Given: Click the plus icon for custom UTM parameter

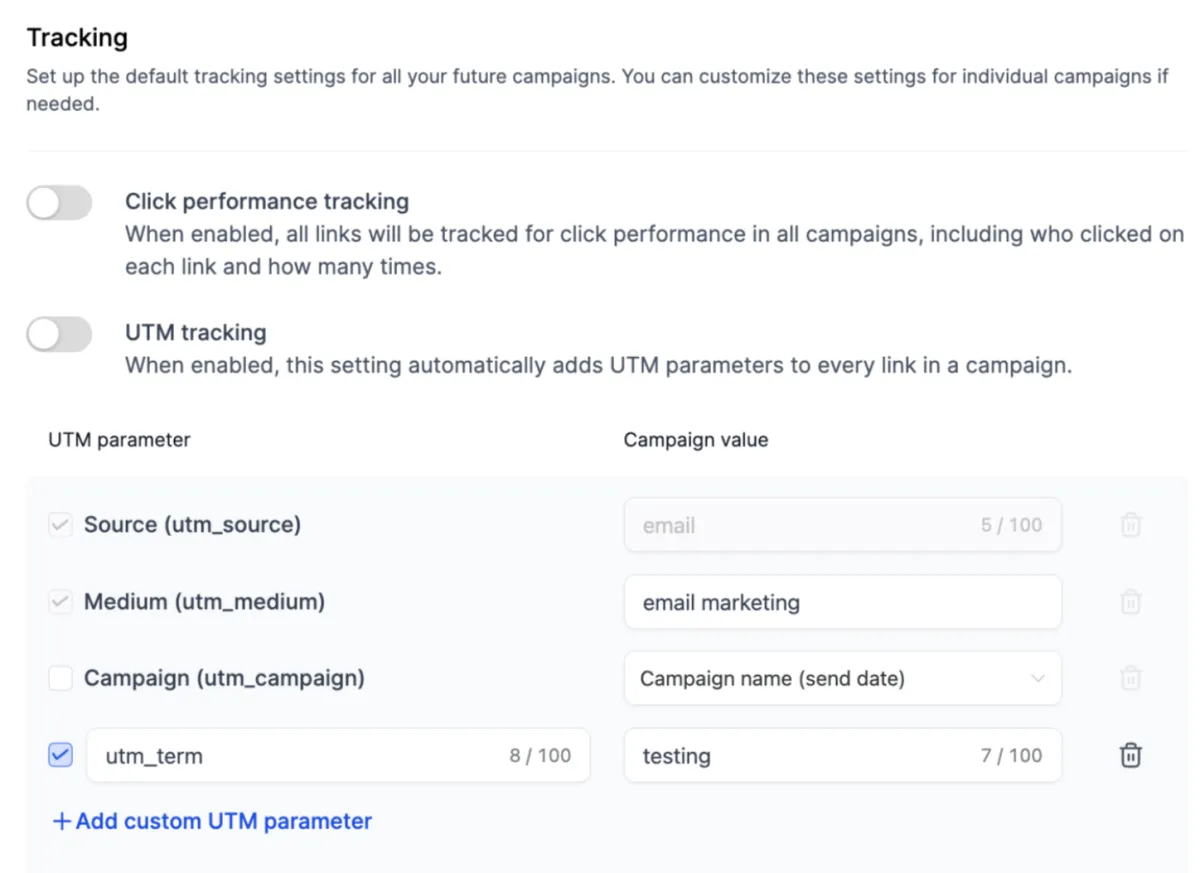Looking at the screenshot, I should (62, 822).
